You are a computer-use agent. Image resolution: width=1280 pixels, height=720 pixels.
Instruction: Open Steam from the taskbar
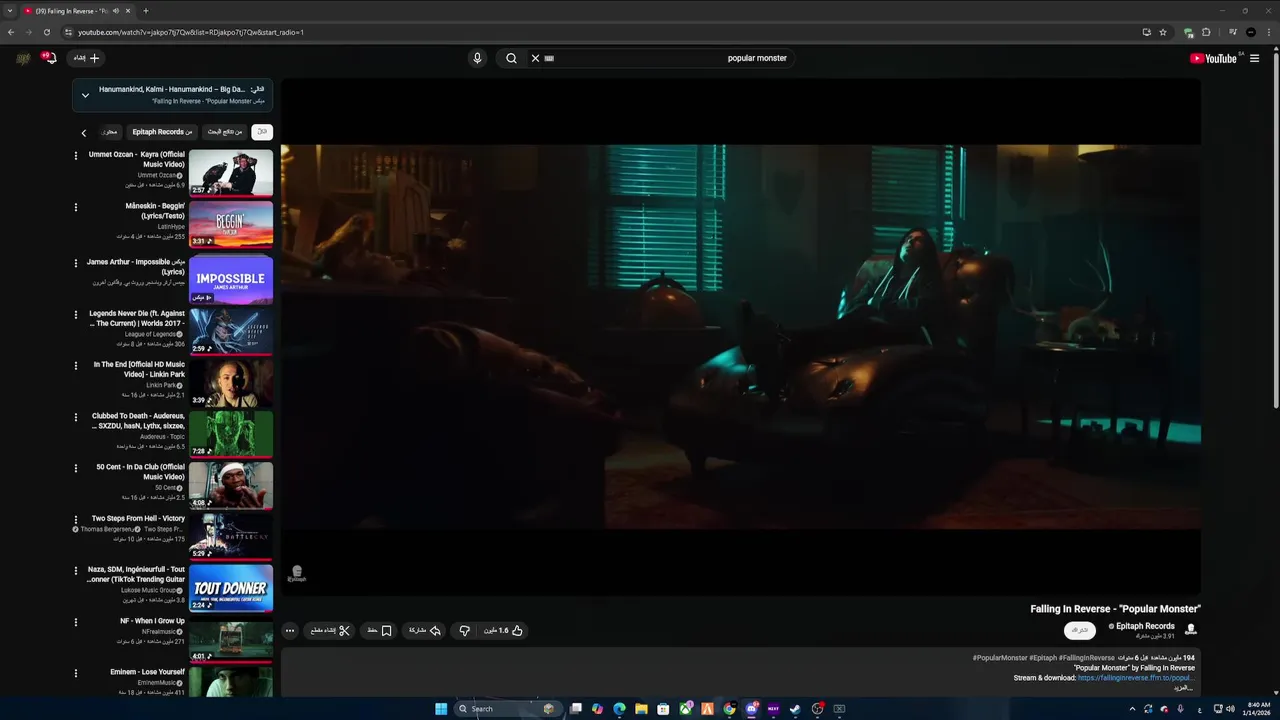(795, 709)
